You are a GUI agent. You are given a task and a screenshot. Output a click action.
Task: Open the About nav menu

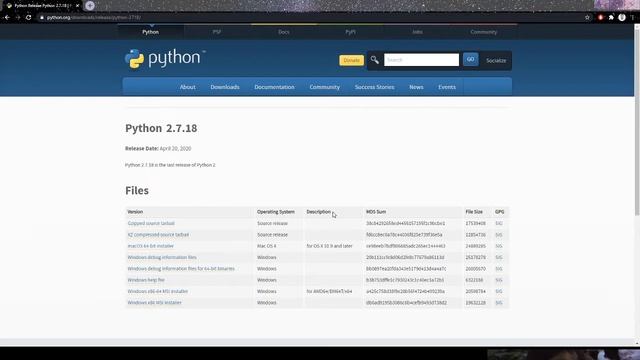(x=187, y=87)
